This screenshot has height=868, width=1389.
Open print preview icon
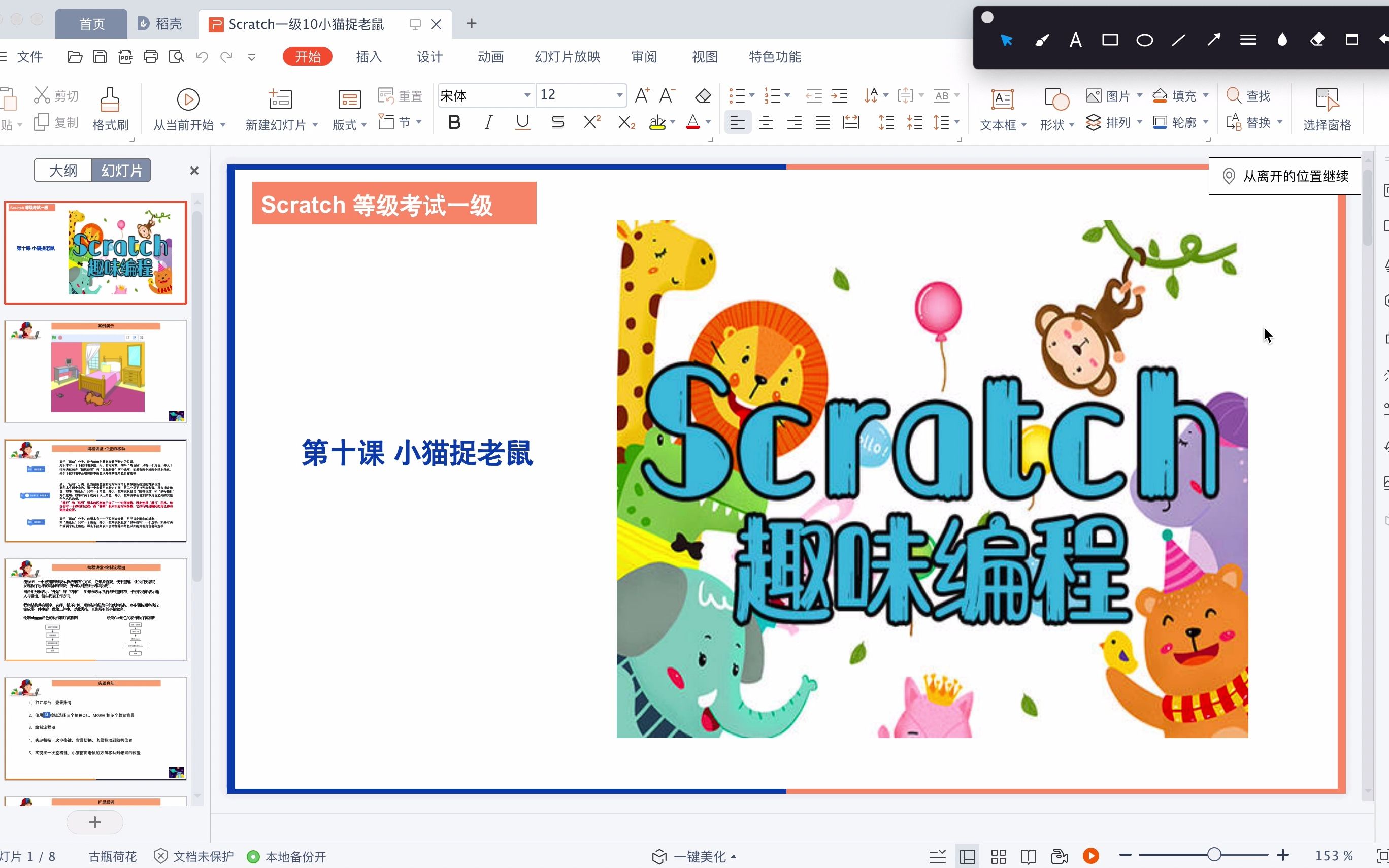[x=176, y=57]
